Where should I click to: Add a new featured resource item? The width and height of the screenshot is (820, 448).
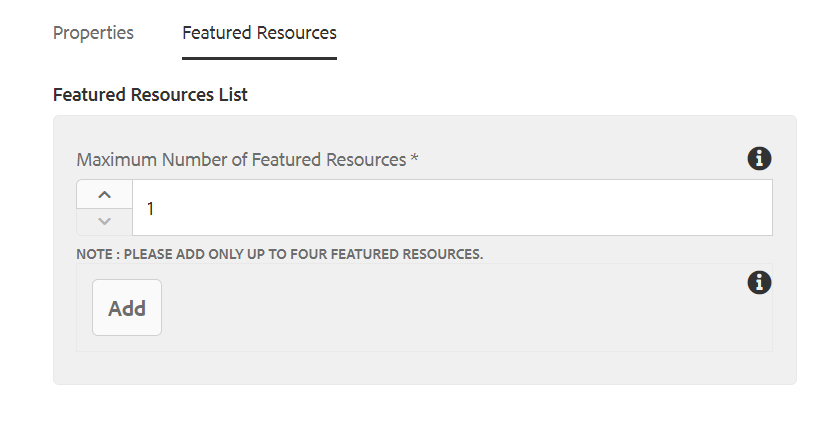pos(127,307)
